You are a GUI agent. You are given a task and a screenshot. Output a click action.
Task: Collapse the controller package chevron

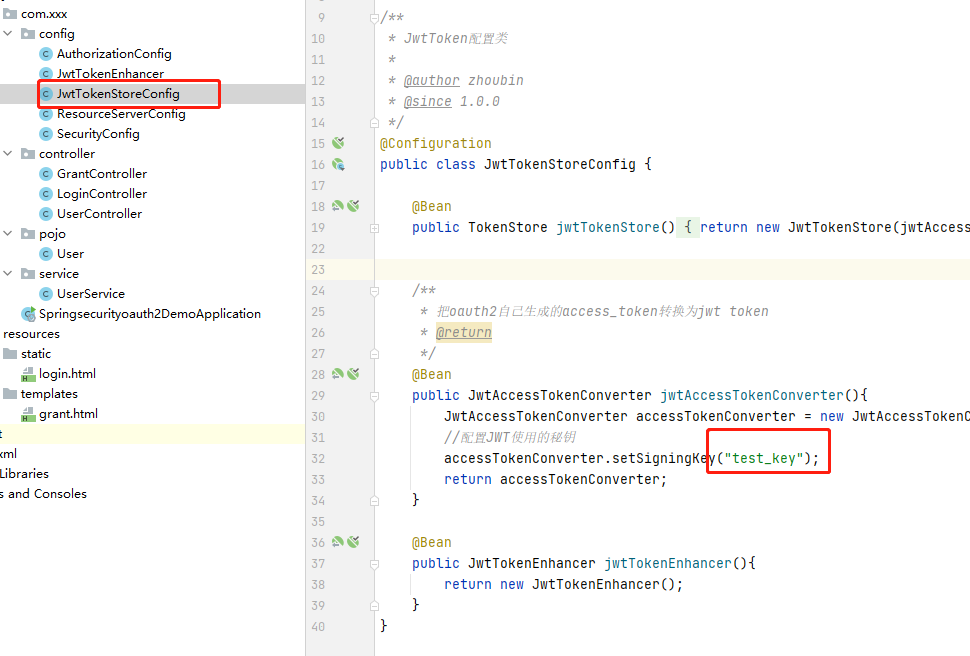coord(7,153)
